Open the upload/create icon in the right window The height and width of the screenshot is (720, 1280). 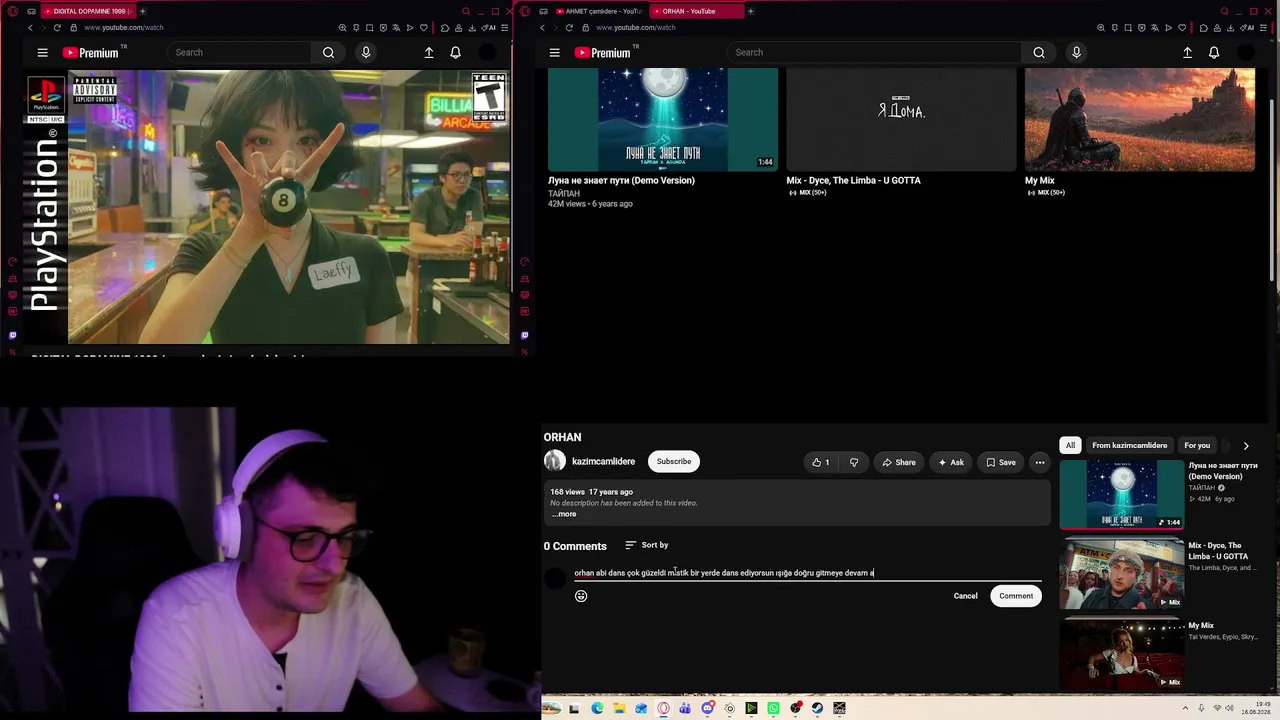coord(1187,53)
